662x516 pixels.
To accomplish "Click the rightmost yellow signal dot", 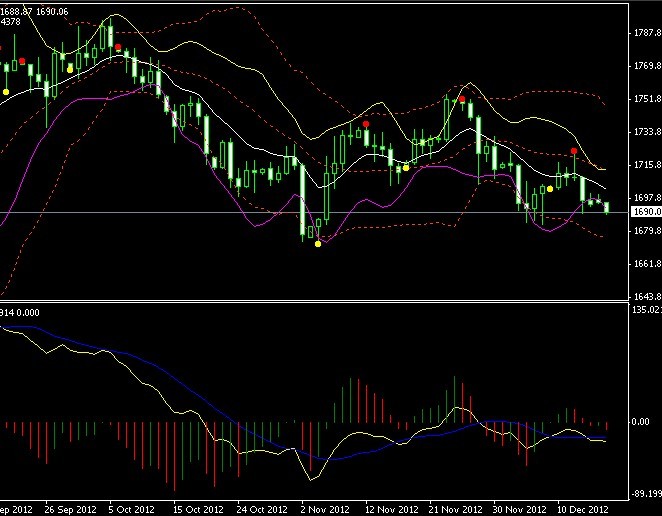I will tap(550, 189).
